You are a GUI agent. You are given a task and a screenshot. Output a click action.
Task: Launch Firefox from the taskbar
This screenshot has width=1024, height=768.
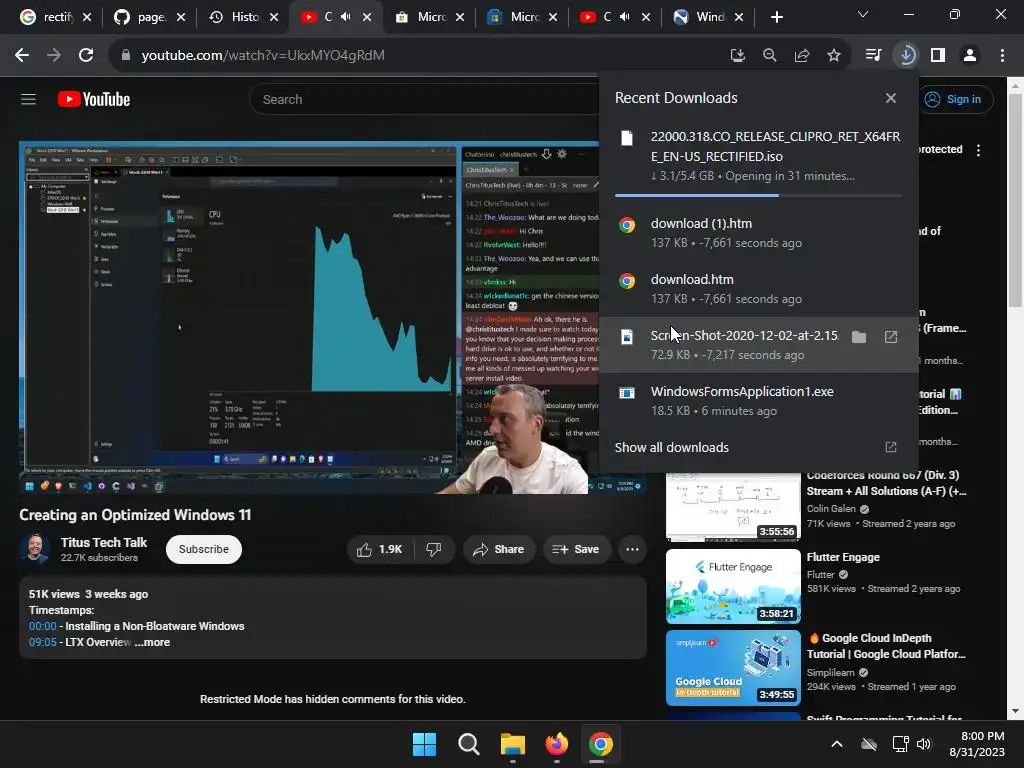[556, 744]
